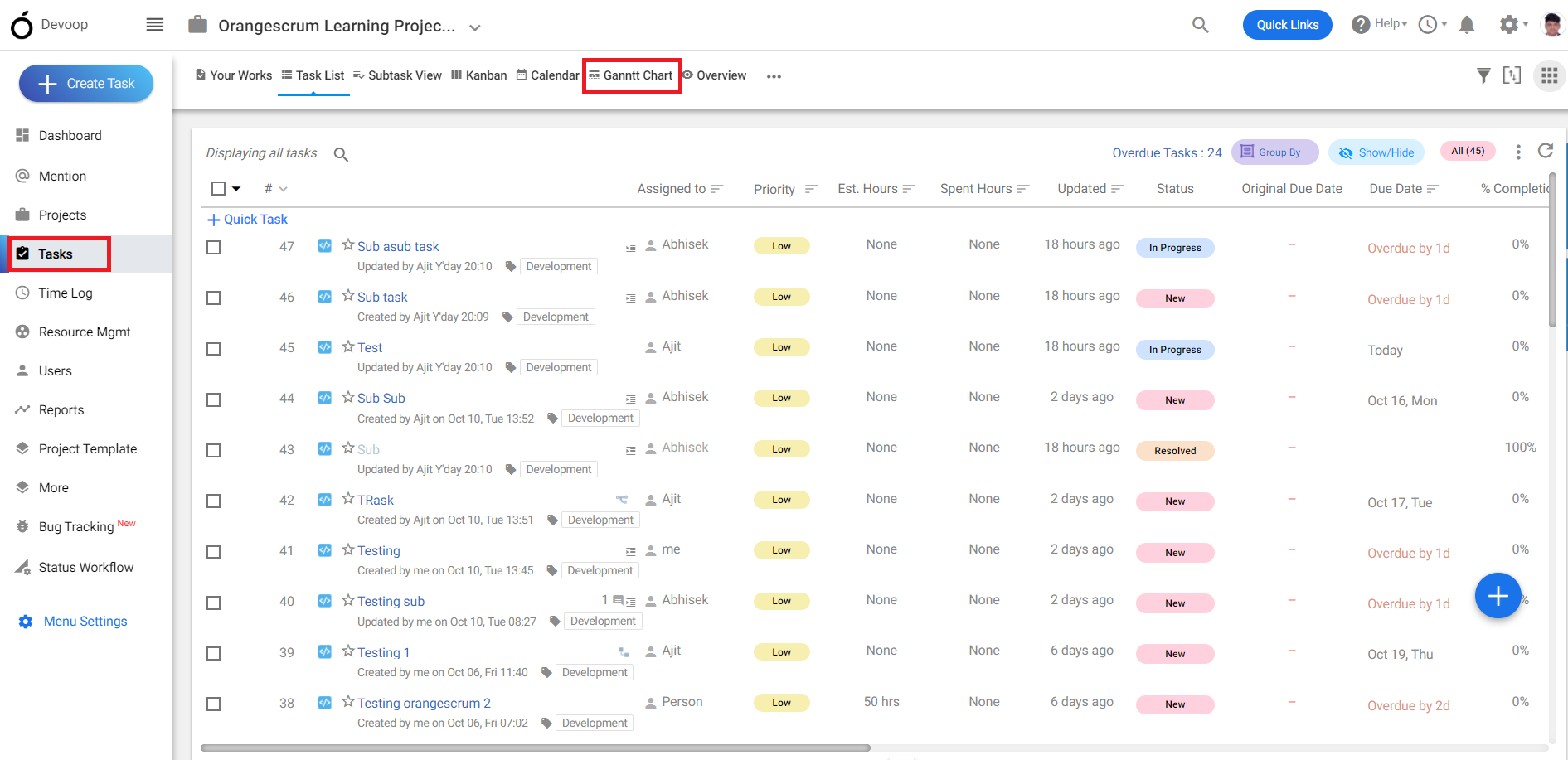Image resolution: width=1568 pixels, height=760 pixels.
Task: Click the Dashboard sidebar icon
Action: pos(22,135)
